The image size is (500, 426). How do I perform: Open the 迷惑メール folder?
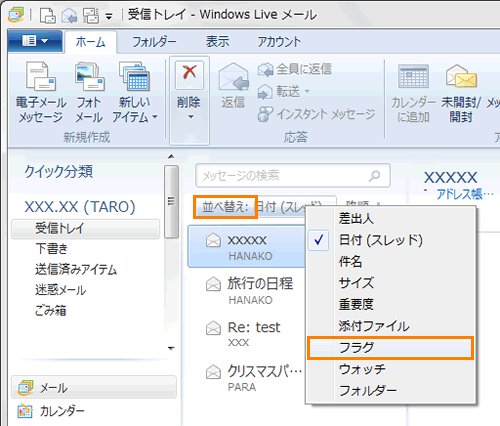pos(60,290)
